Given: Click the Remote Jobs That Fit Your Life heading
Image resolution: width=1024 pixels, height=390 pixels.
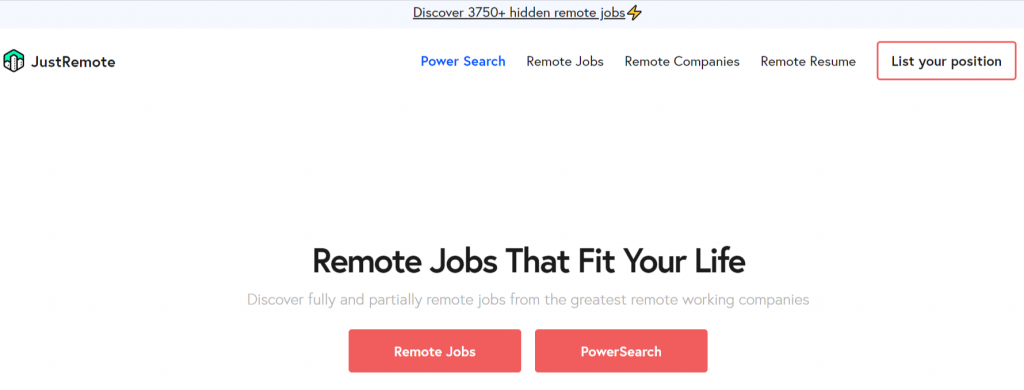Looking at the screenshot, I should [x=528, y=261].
